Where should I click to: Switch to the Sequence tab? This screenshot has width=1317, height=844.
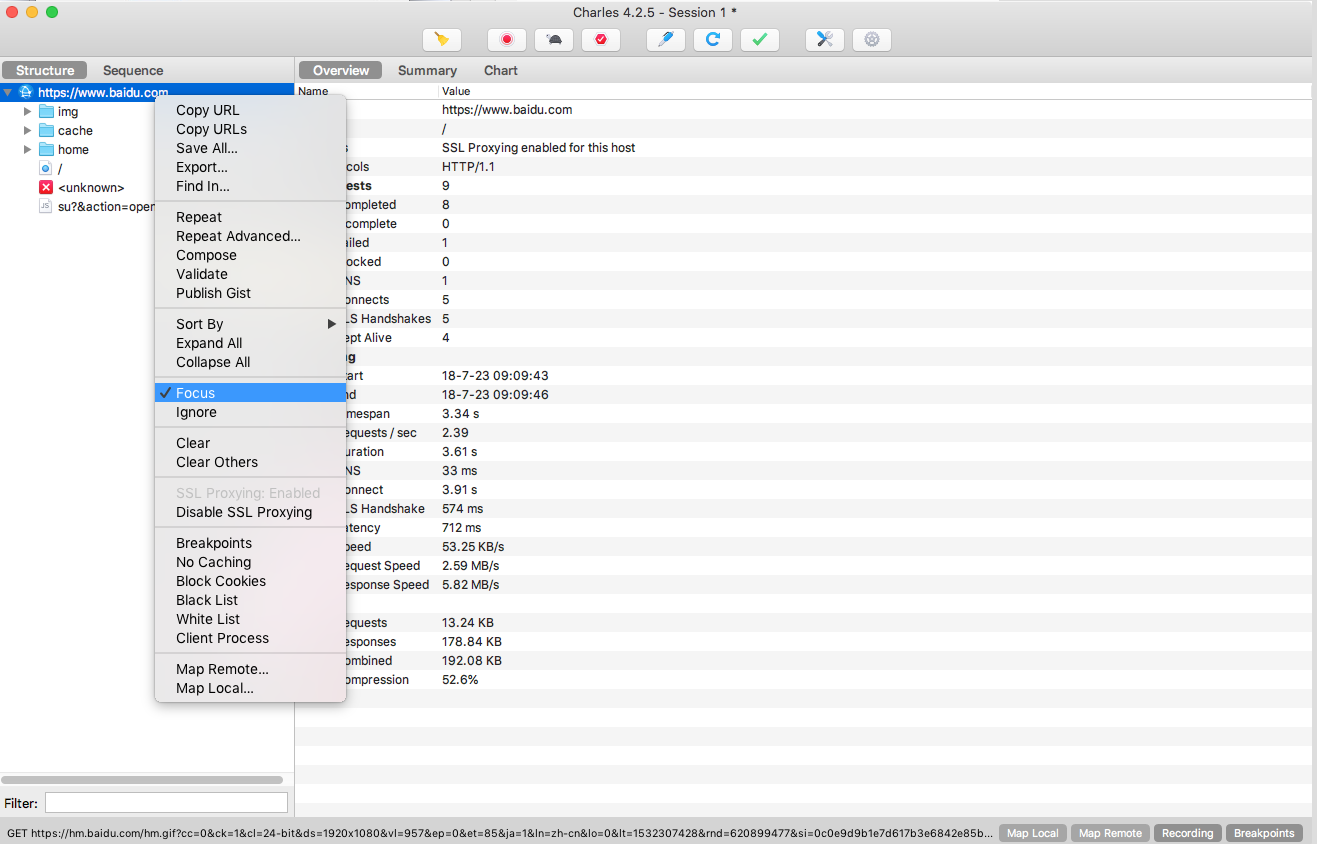133,70
